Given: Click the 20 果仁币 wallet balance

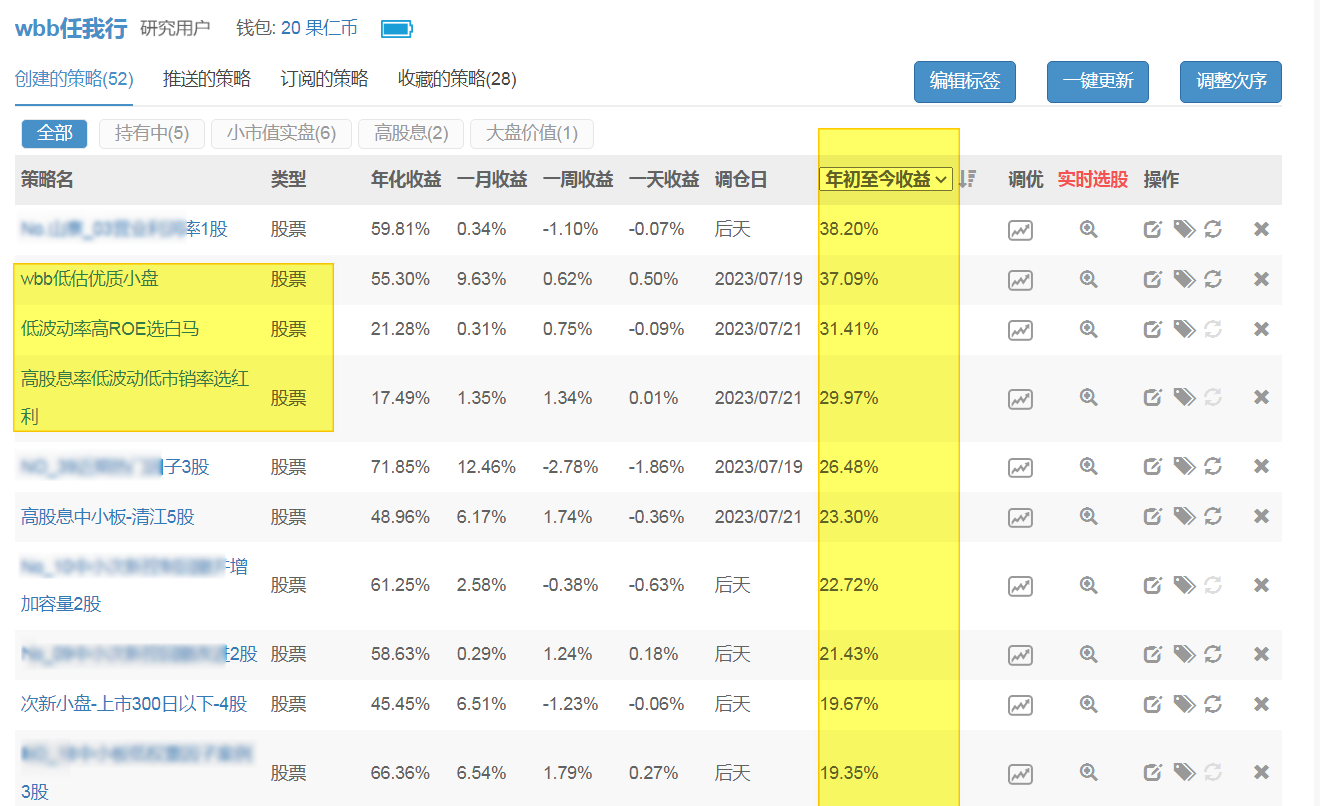Looking at the screenshot, I should pyautogui.click(x=318, y=28).
